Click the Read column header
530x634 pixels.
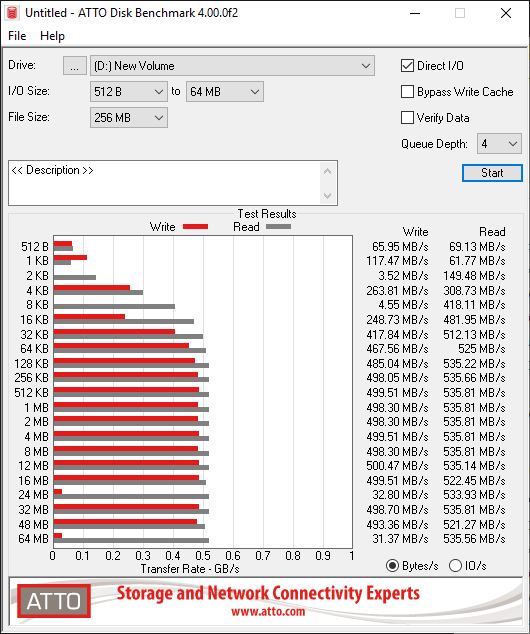(492, 232)
